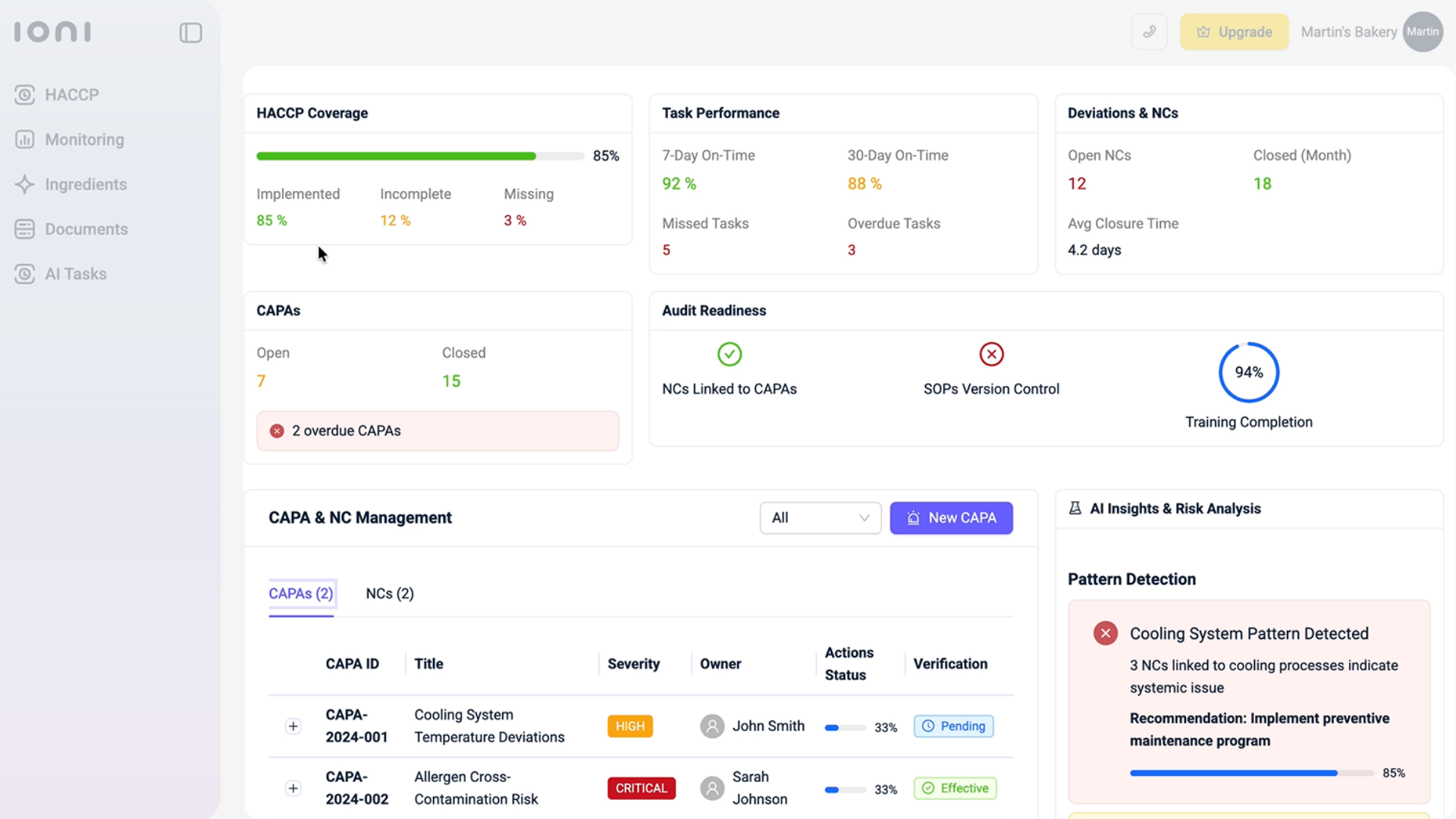
Task: Click the phone icon in header
Action: 1150,32
